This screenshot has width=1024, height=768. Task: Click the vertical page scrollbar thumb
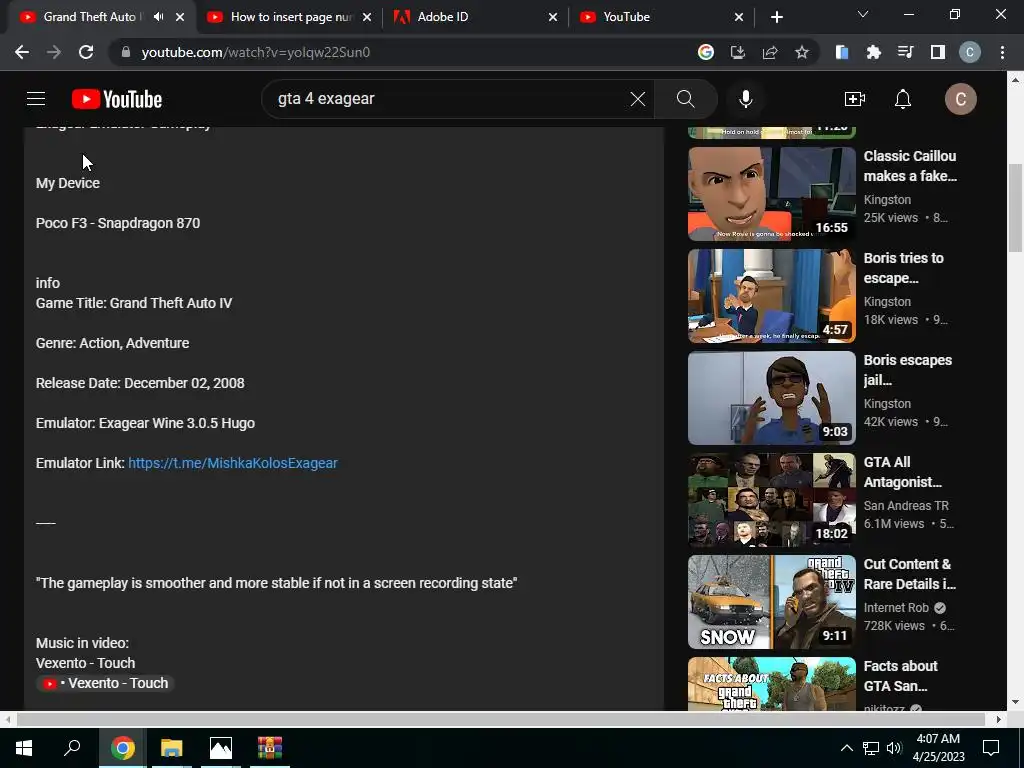pyautogui.click(x=1015, y=208)
